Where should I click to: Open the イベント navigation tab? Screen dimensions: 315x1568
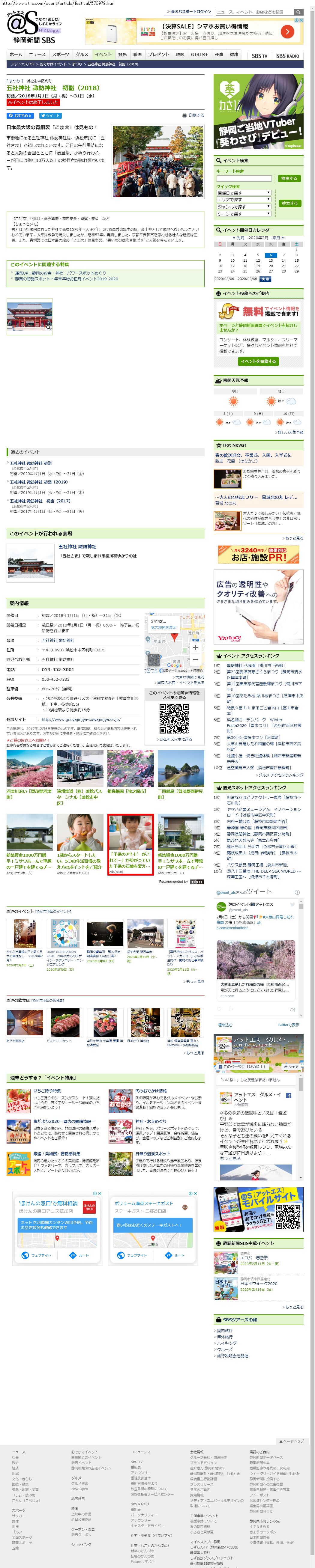[103, 54]
